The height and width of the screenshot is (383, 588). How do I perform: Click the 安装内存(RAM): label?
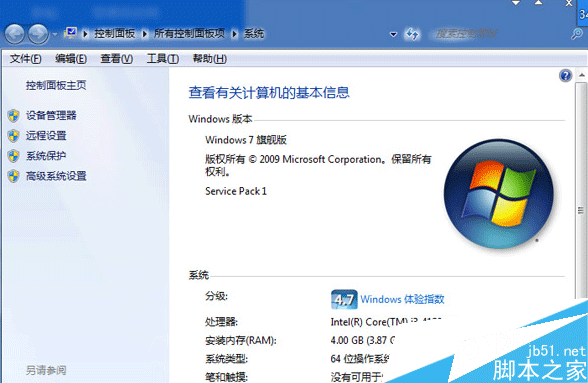(241, 341)
